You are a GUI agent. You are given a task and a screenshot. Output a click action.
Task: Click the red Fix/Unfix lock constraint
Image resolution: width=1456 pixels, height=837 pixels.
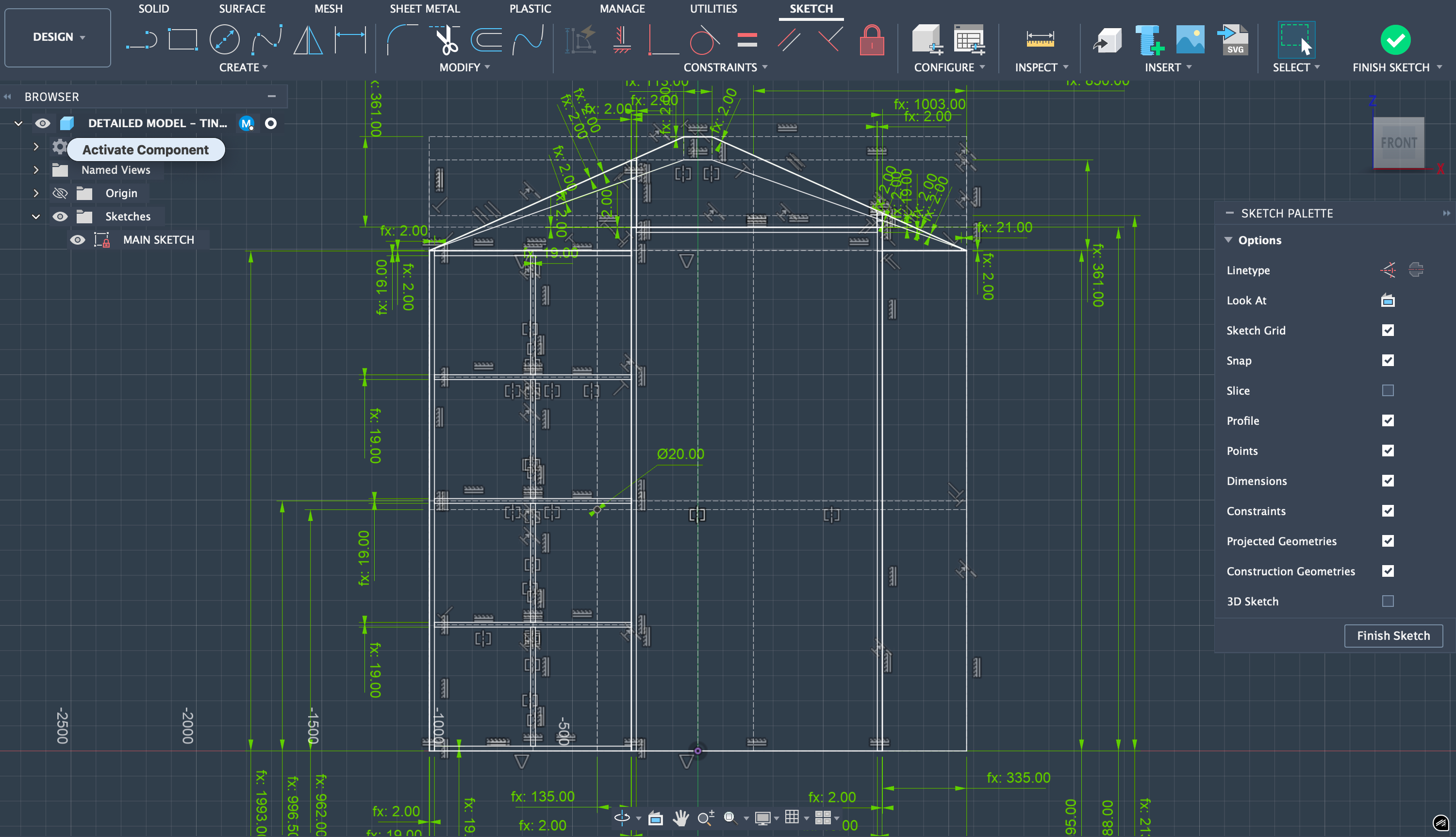pos(871,40)
